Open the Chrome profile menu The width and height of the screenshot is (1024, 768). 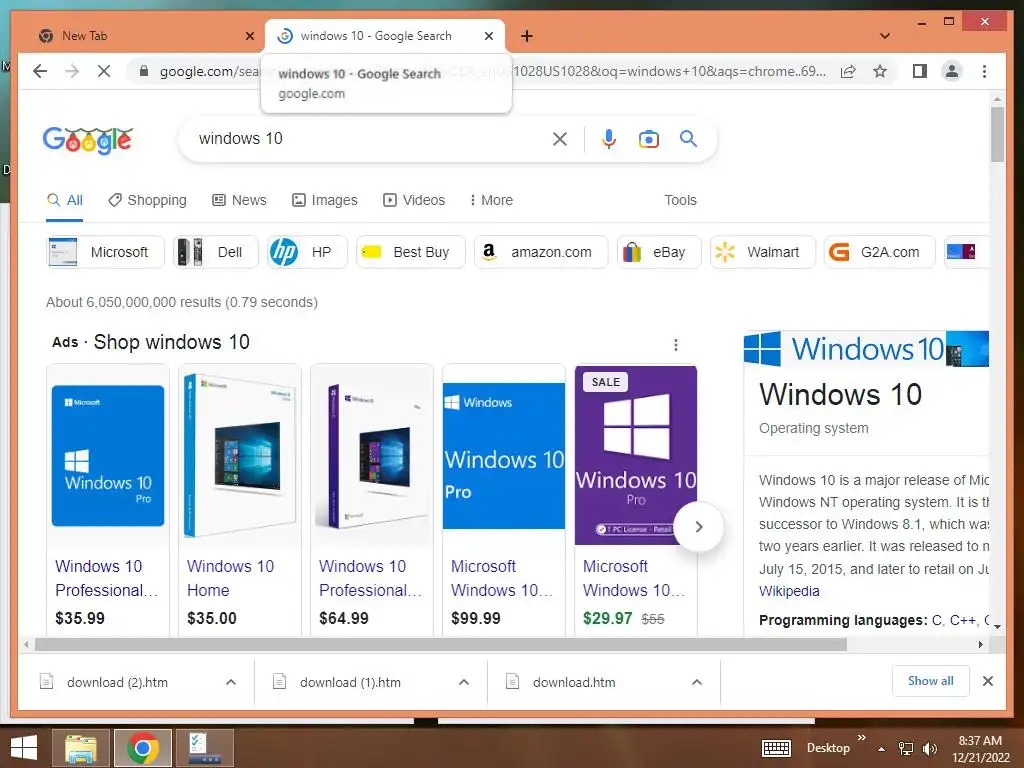(x=952, y=71)
